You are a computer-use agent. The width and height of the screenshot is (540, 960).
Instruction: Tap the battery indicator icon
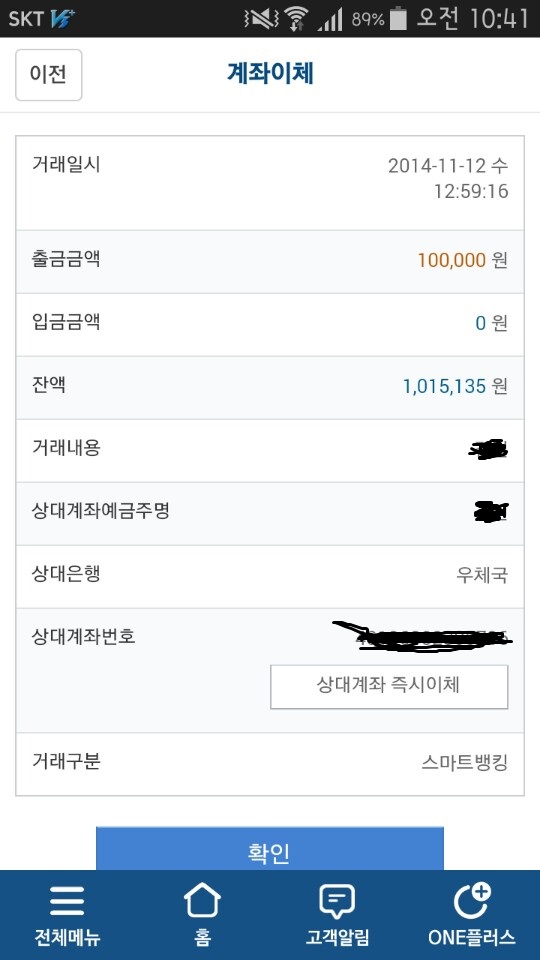click(x=398, y=18)
